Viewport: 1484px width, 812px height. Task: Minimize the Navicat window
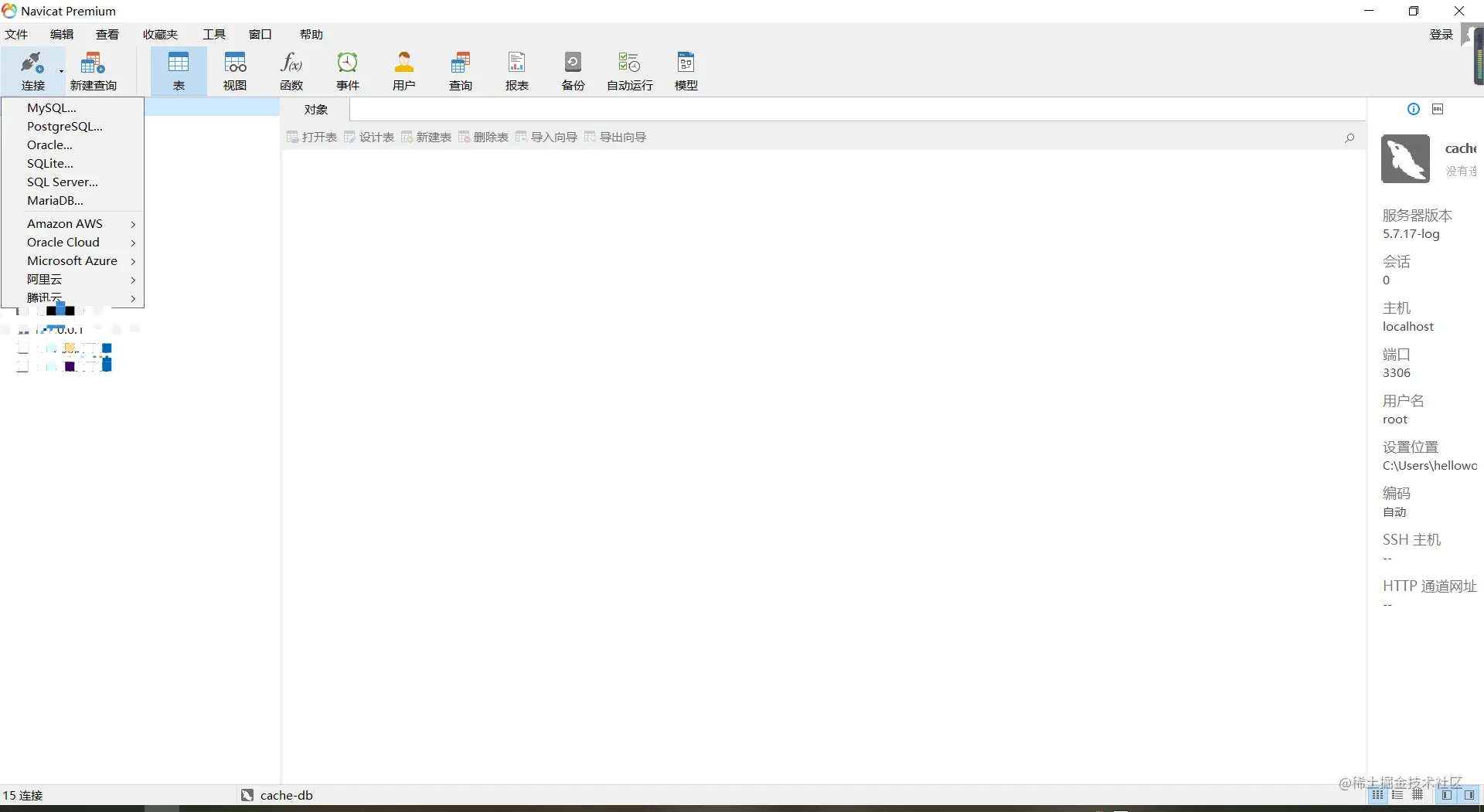pos(1369,11)
